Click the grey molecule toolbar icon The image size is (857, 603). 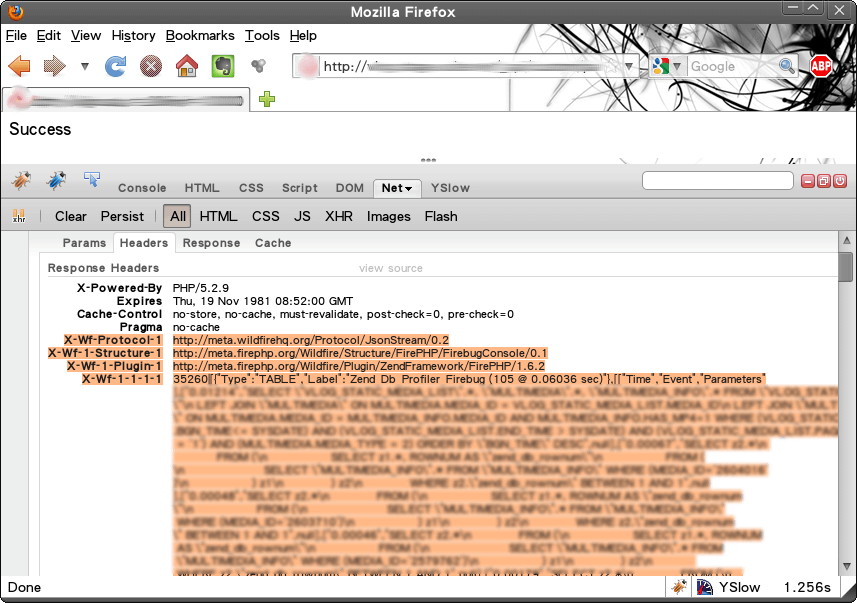(x=258, y=66)
